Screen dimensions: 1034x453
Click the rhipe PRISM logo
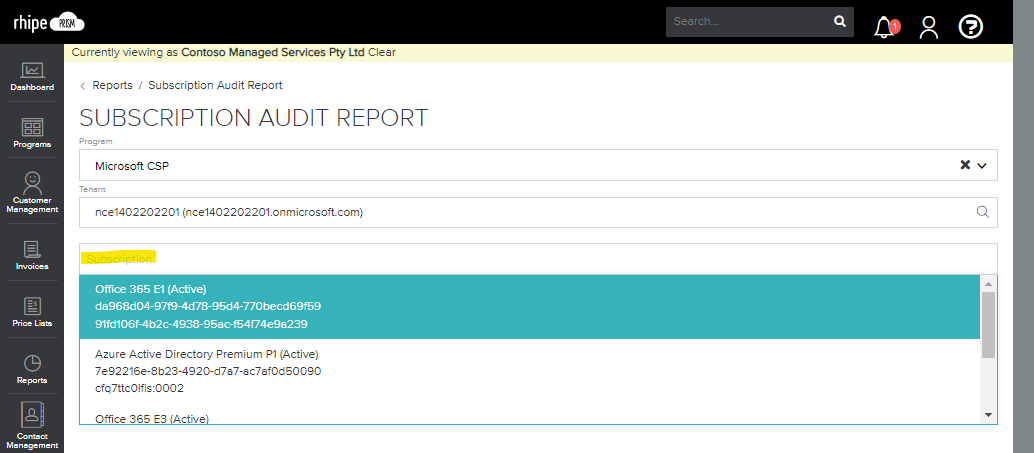click(x=49, y=22)
